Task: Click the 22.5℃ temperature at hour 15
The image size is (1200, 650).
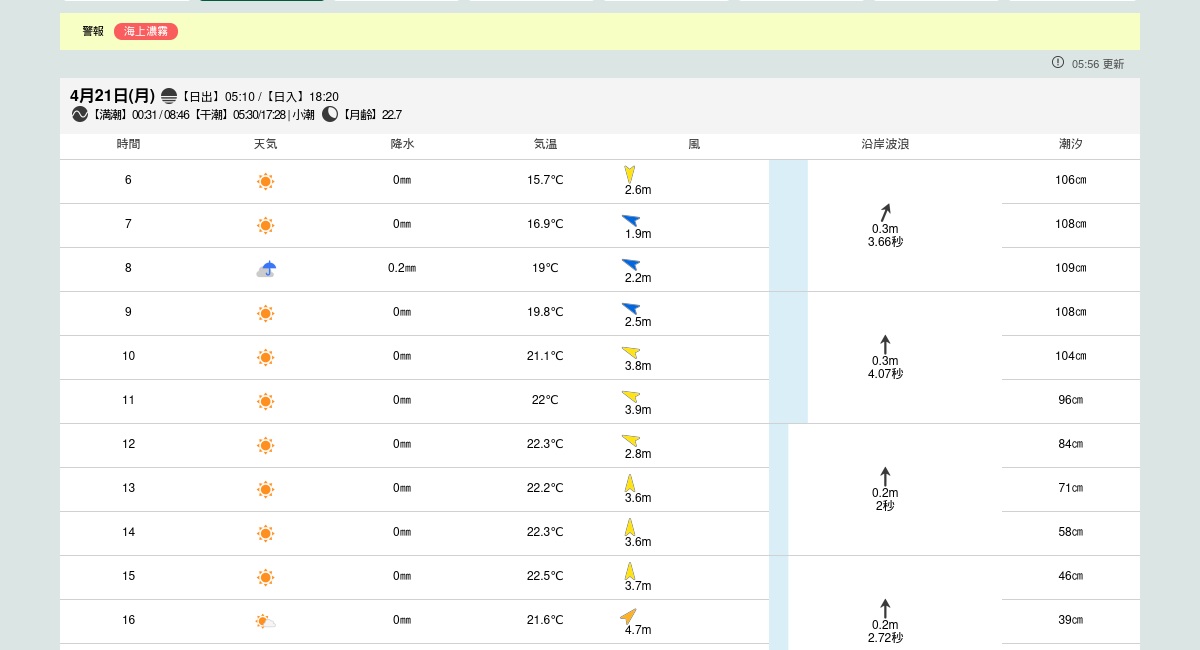Action: [545, 577]
